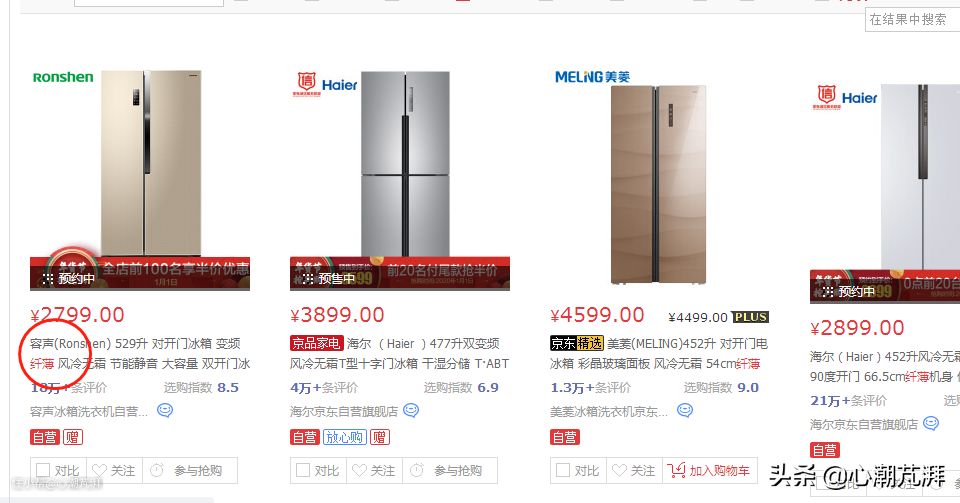Open chat icon beside 海尔京东自营旗舰店 under Haier 477升
Viewport: 960px width, 503px height.
click(x=411, y=410)
